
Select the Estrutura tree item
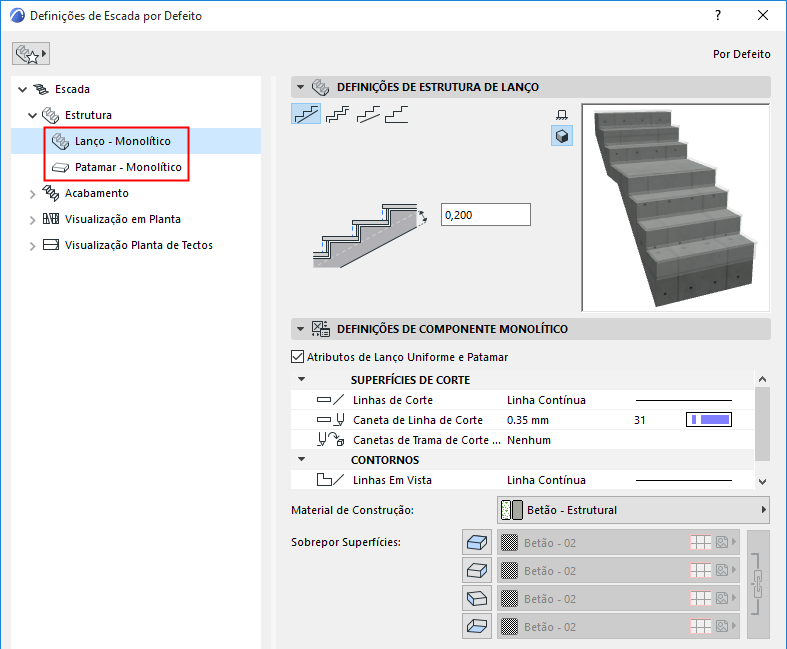point(88,115)
